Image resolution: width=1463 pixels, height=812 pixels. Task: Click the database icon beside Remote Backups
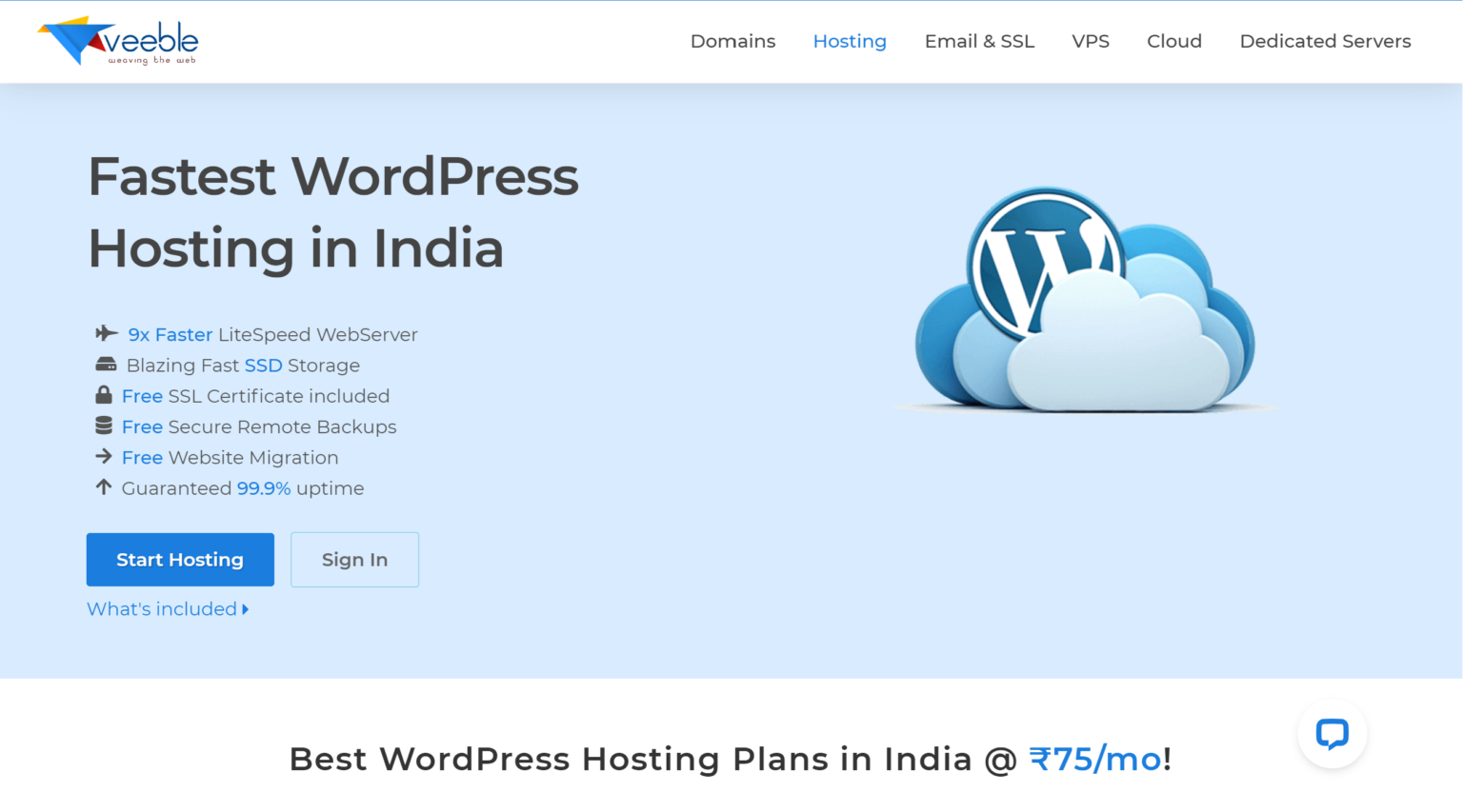(x=104, y=426)
